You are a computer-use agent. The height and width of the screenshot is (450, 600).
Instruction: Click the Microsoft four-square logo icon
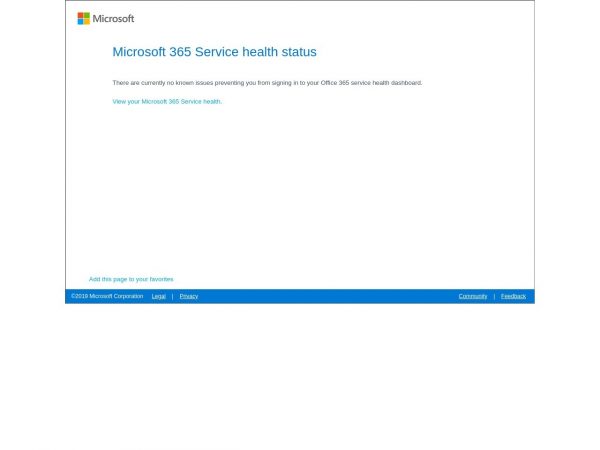[84, 18]
